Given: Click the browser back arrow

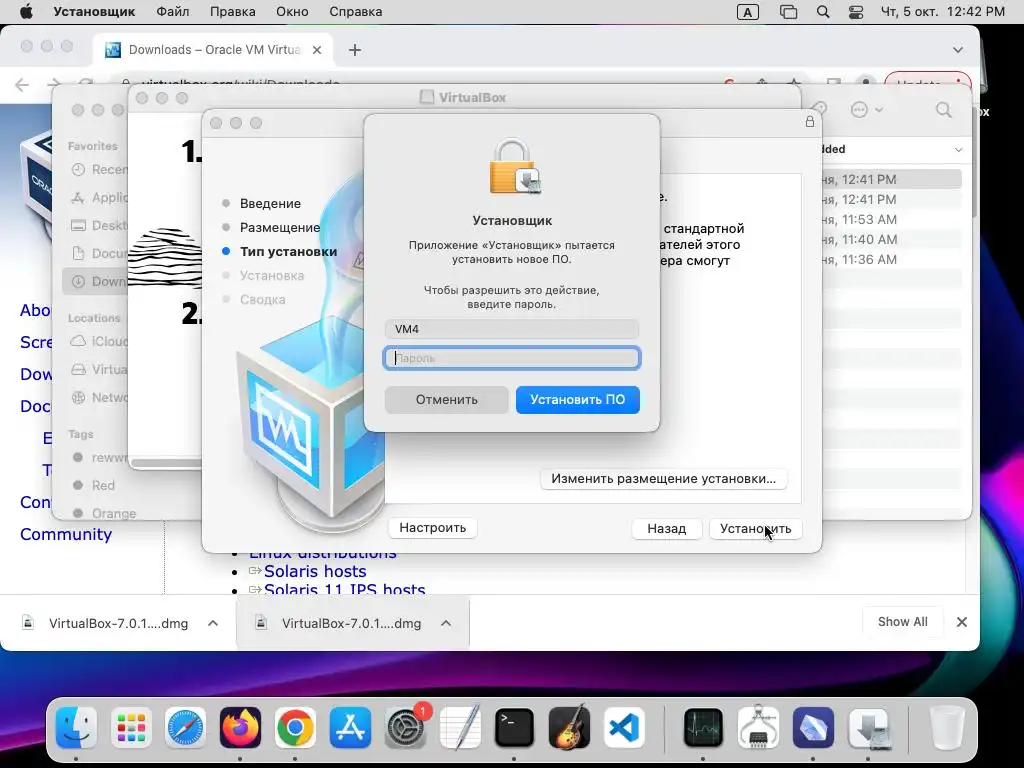Looking at the screenshot, I should click(x=22, y=85).
